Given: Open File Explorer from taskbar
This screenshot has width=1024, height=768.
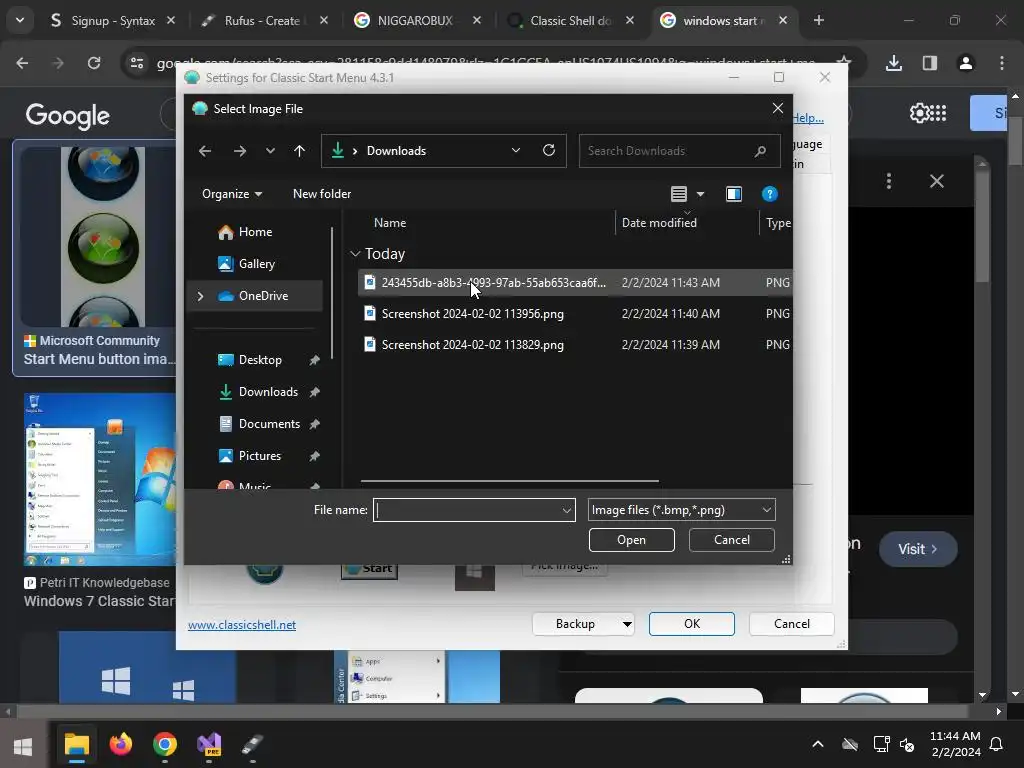Looking at the screenshot, I should pyautogui.click(x=76, y=744).
